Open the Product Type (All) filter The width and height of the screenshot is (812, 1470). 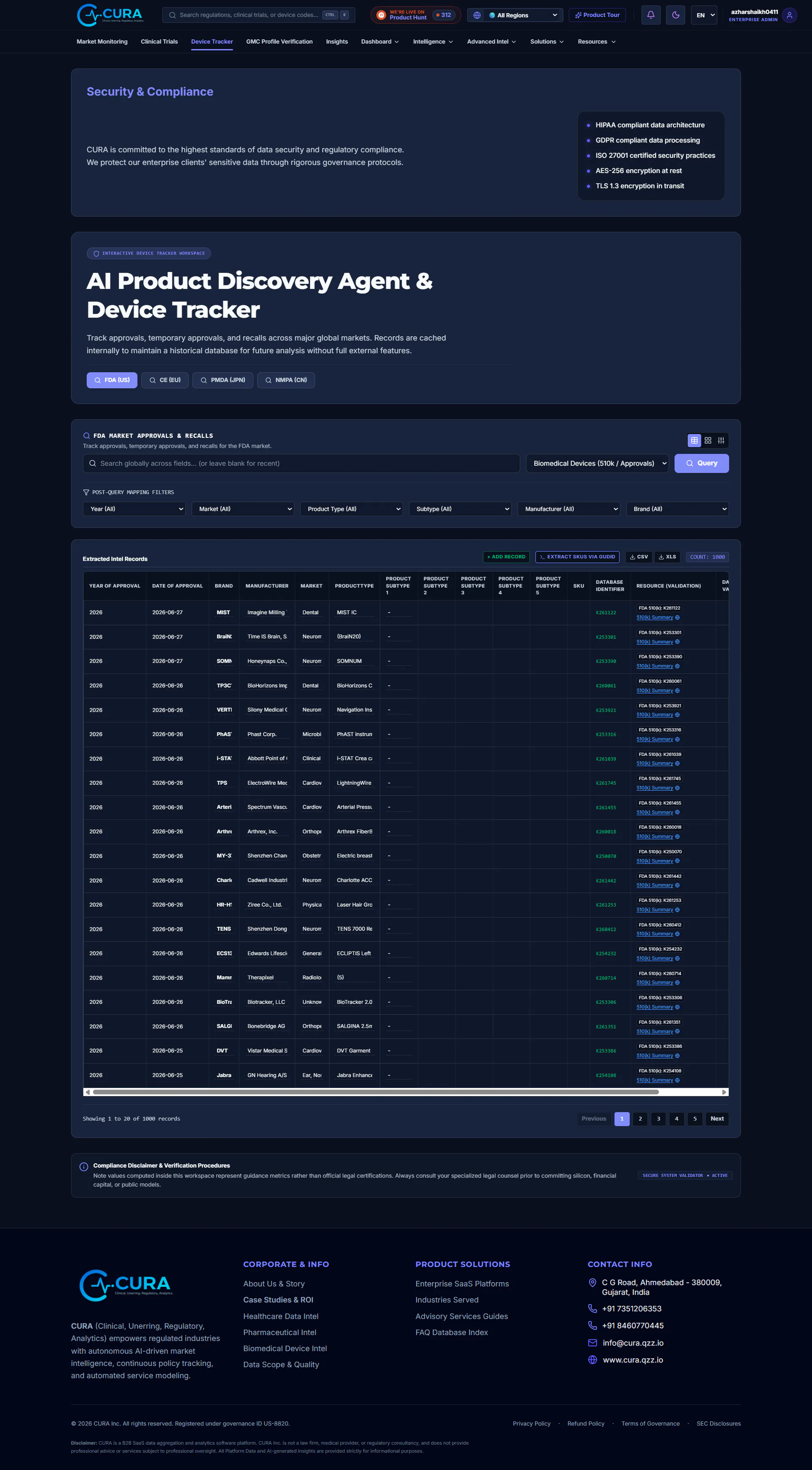pos(351,509)
